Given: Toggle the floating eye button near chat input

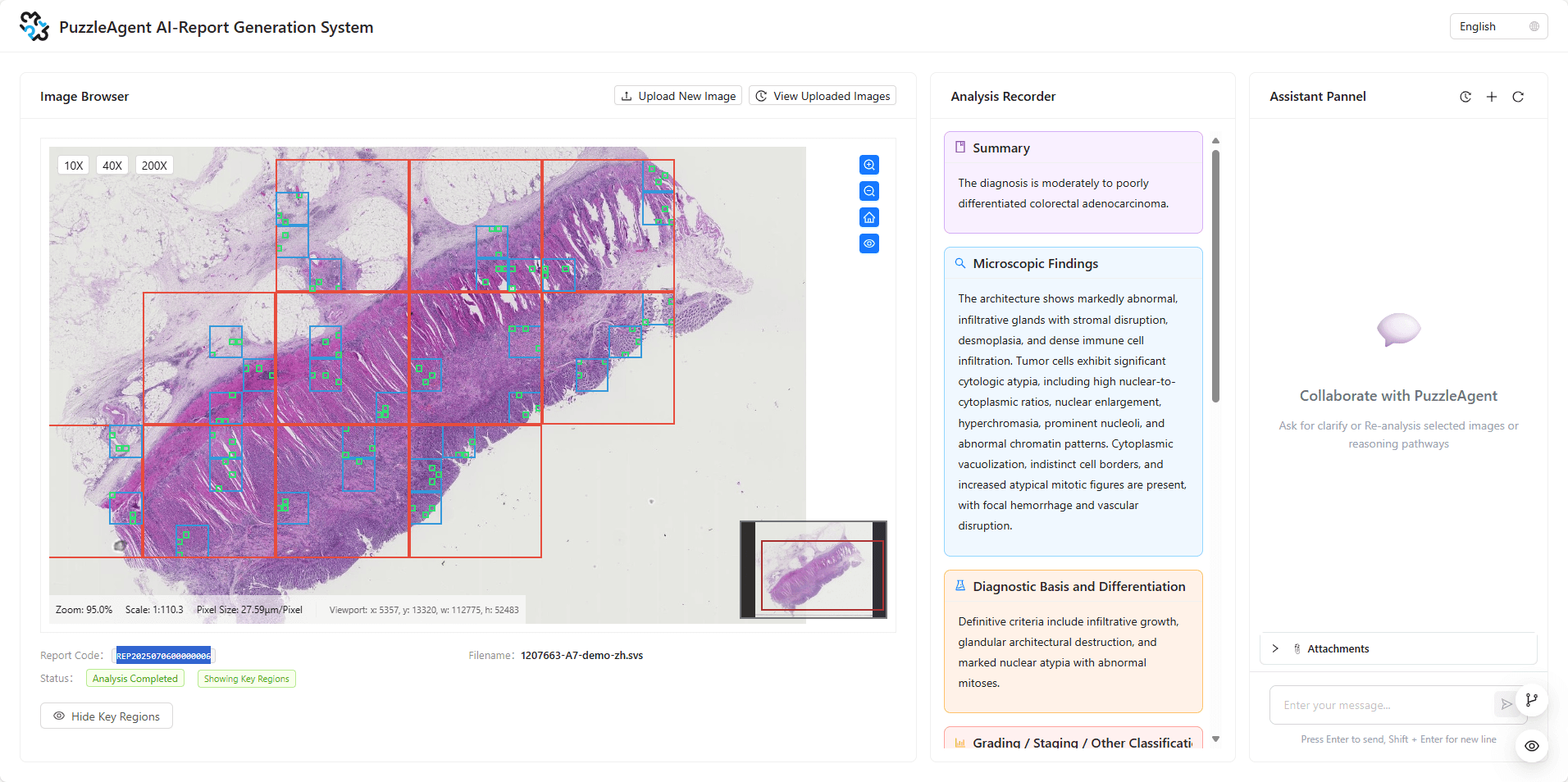Looking at the screenshot, I should (1532, 746).
